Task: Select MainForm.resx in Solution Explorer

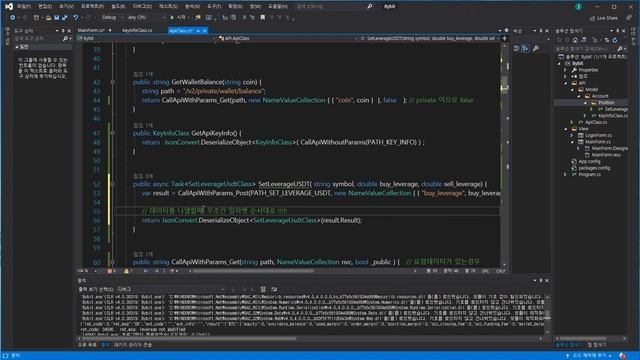Action: pyautogui.click(x=606, y=155)
